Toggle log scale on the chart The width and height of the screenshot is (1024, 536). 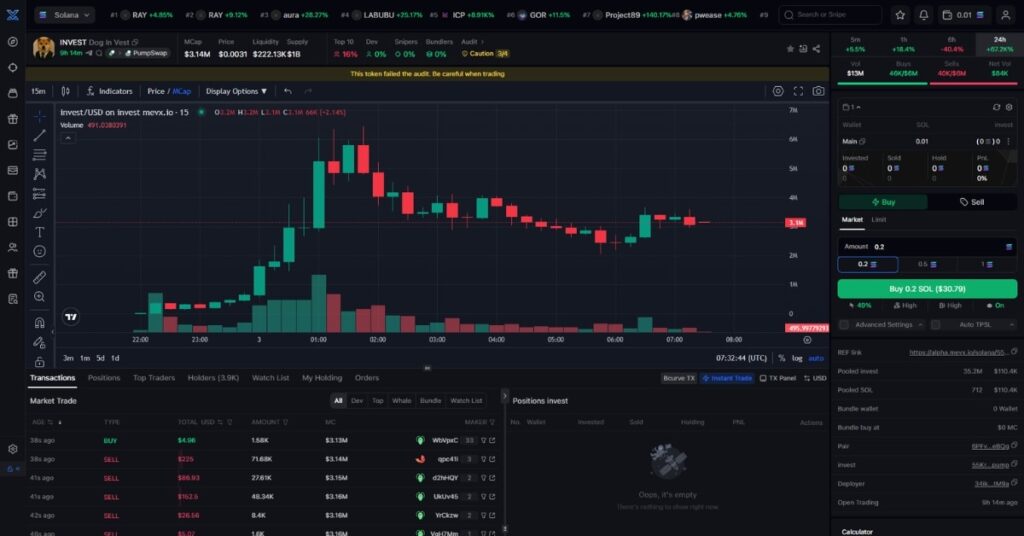797,358
